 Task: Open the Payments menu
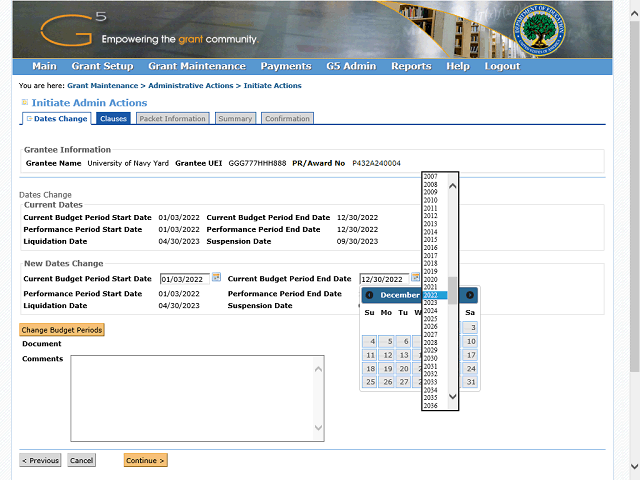tap(285, 66)
